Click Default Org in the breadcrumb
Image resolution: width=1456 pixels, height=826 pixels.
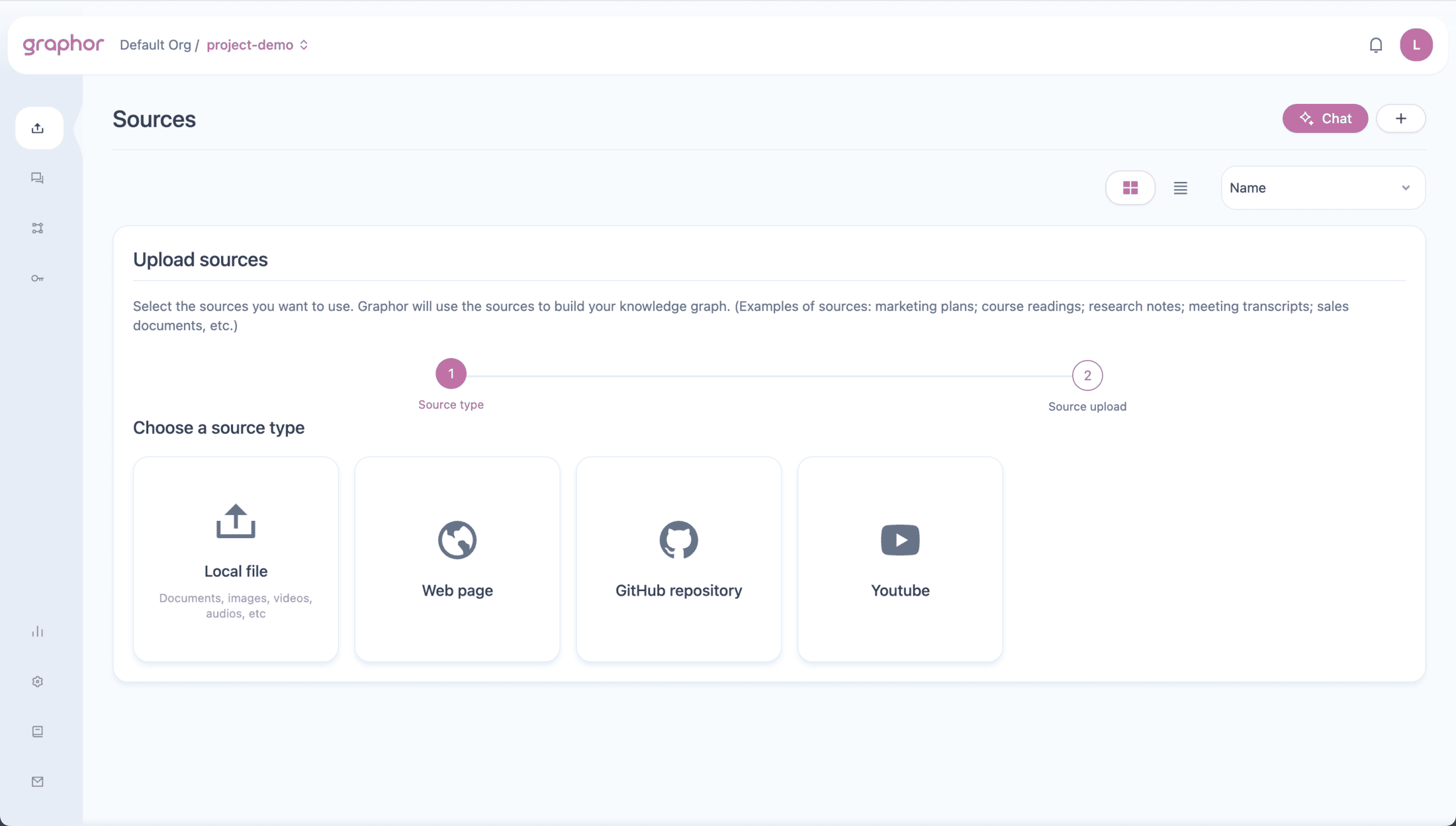156,44
